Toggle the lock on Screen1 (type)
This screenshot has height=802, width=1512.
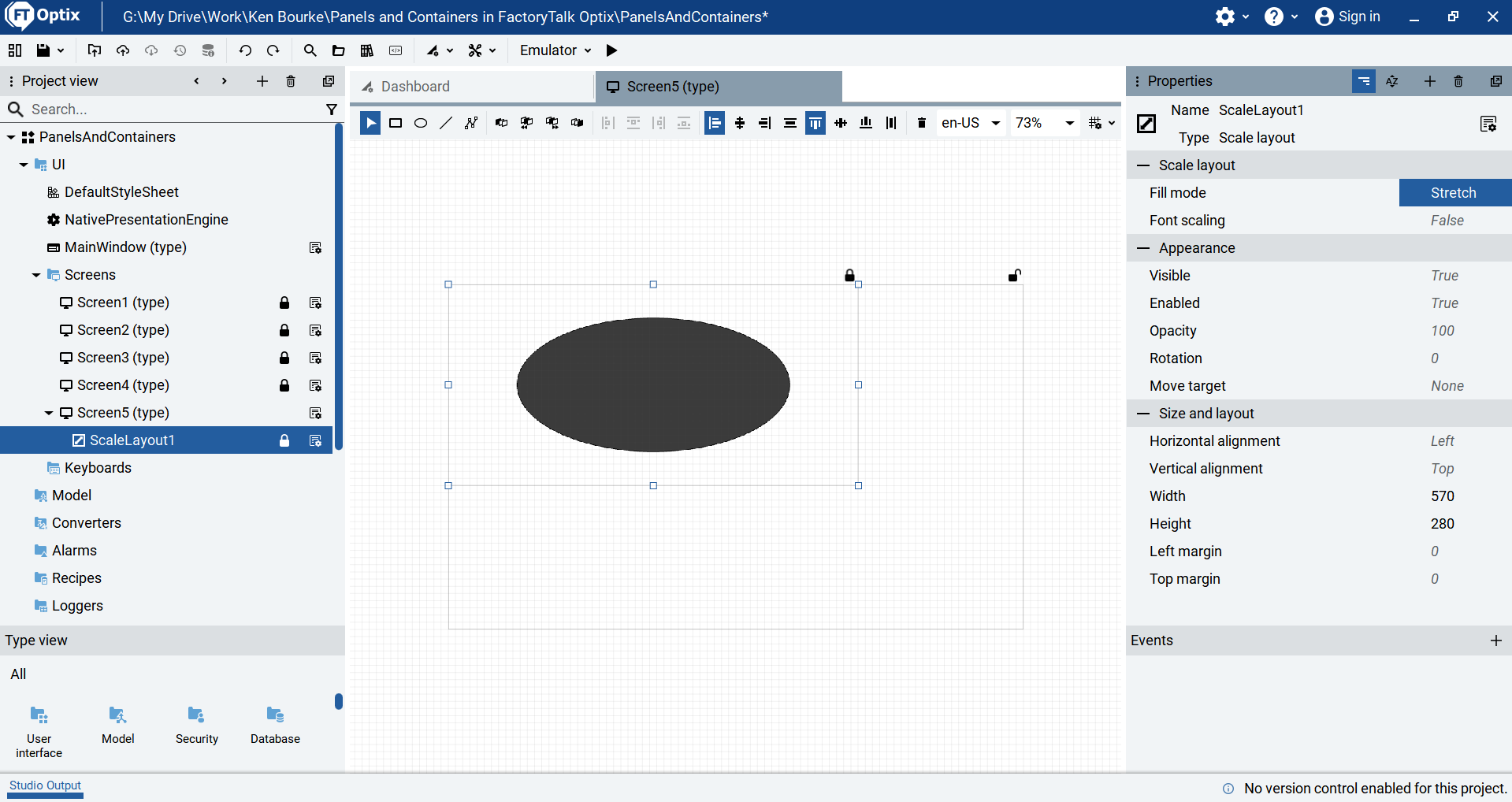(284, 303)
